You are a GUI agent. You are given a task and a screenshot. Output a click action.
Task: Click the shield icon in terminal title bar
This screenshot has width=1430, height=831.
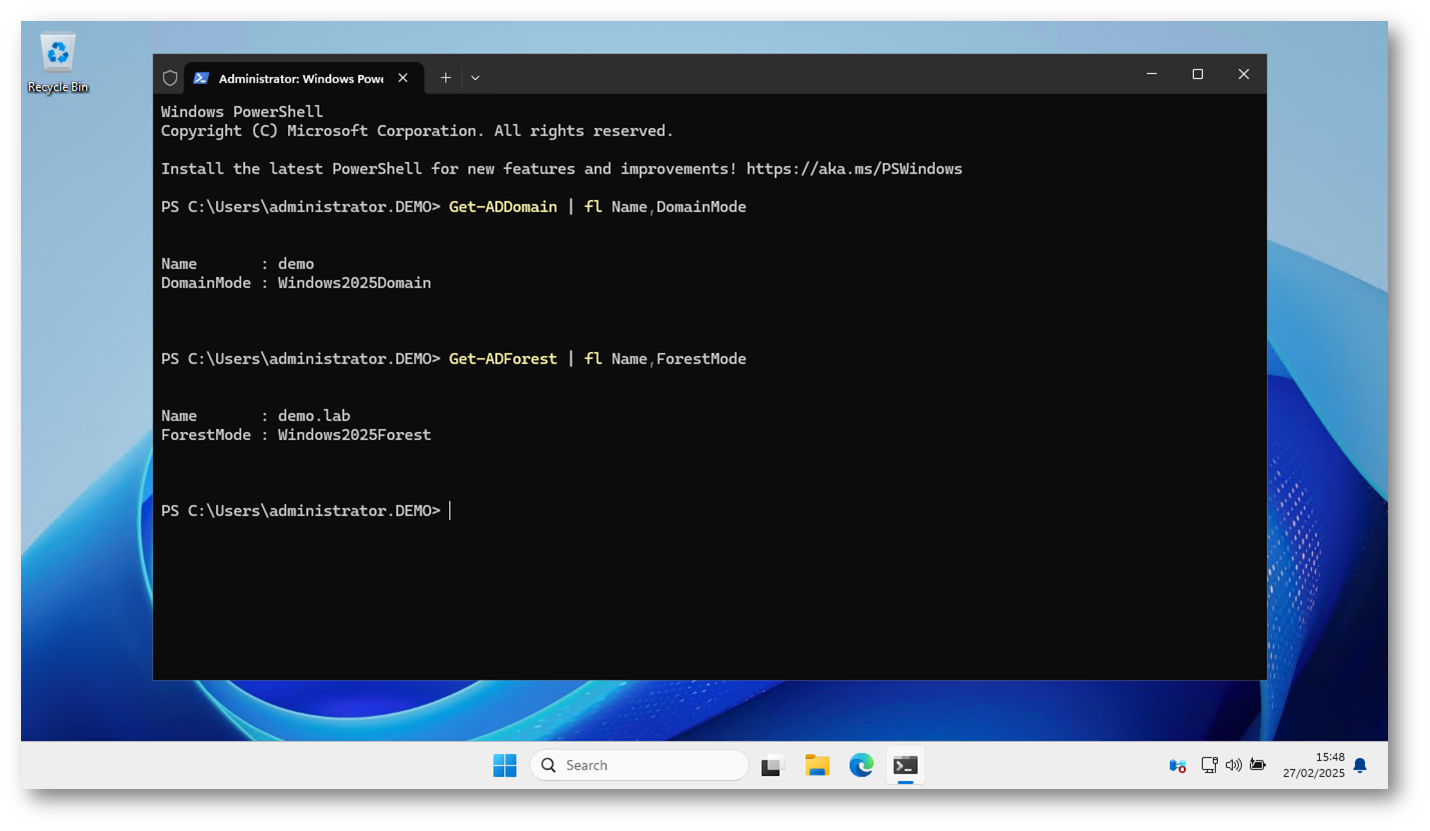click(x=170, y=78)
